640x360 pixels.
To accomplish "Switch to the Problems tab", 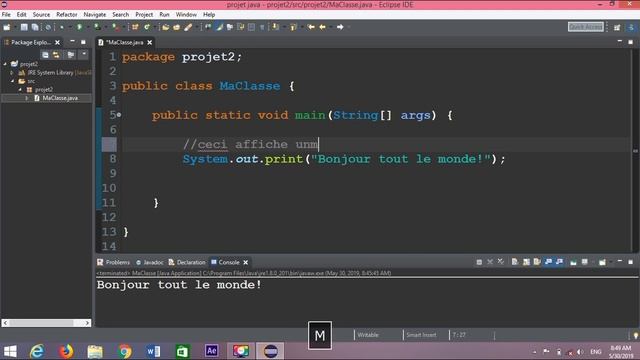I will point(113,262).
